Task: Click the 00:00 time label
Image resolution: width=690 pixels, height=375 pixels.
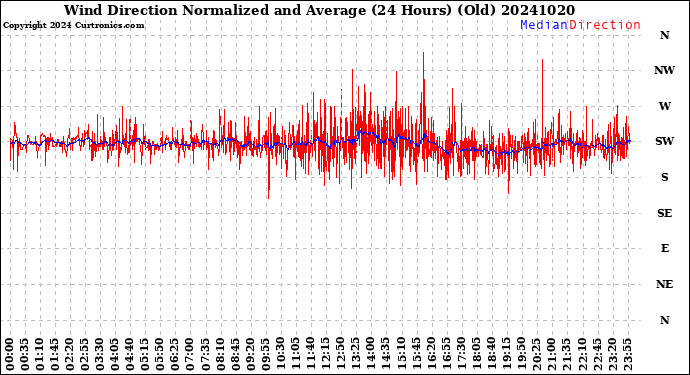Action: [10, 354]
